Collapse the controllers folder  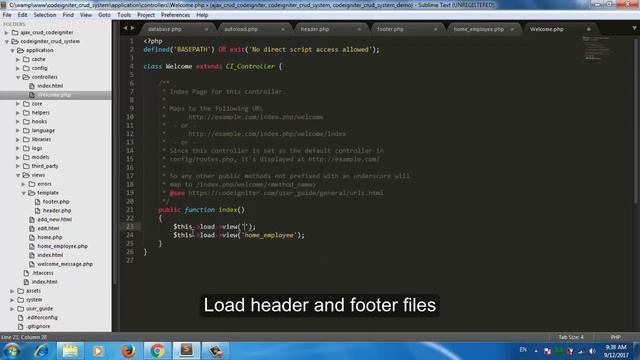pos(18,77)
